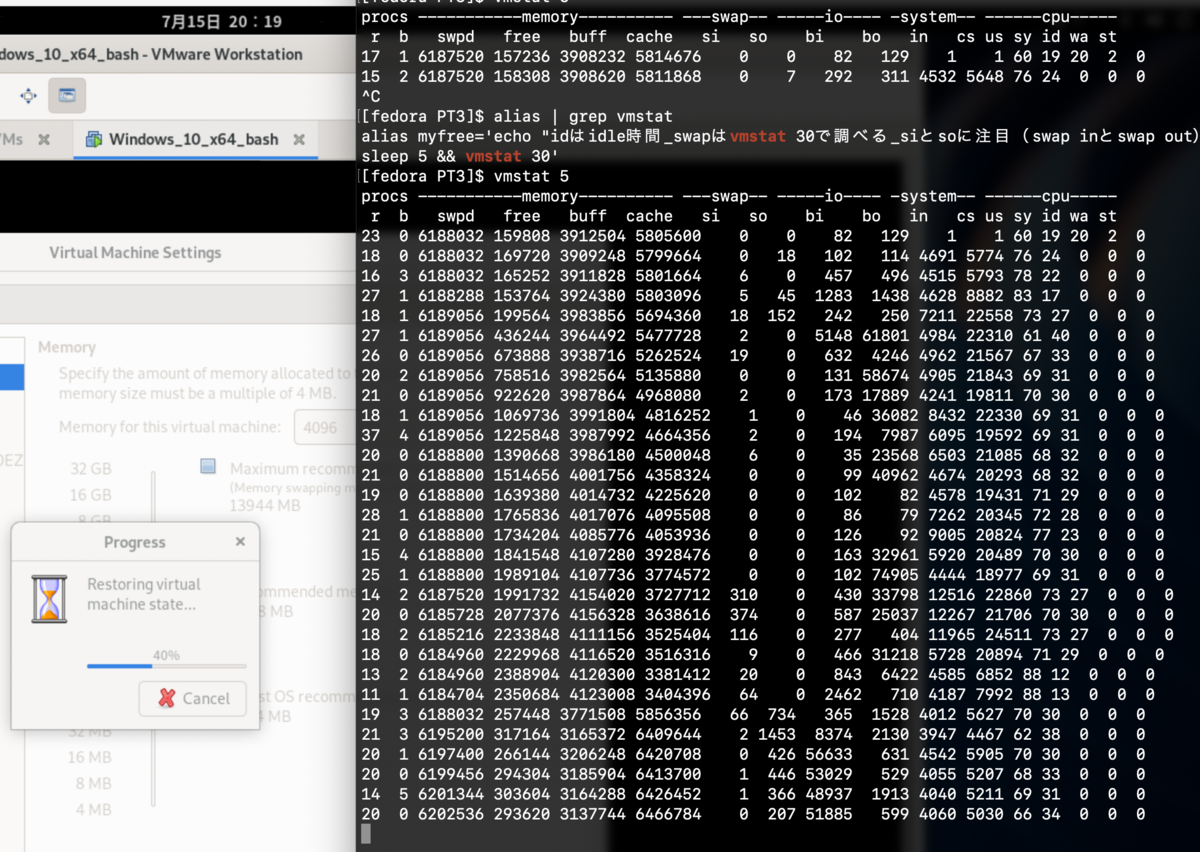Toggle the console view toolbar icon
The width and height of the screenshot is (1200, 852).
pos(67,96)
